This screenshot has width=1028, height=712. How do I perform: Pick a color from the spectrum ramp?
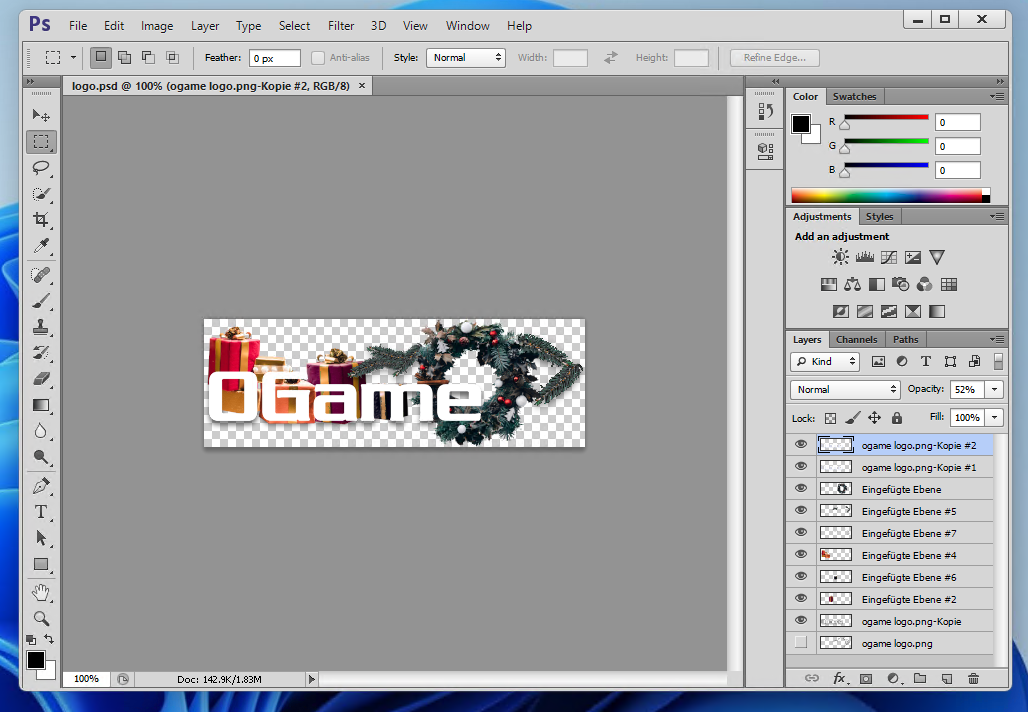(x=890, y=195)
